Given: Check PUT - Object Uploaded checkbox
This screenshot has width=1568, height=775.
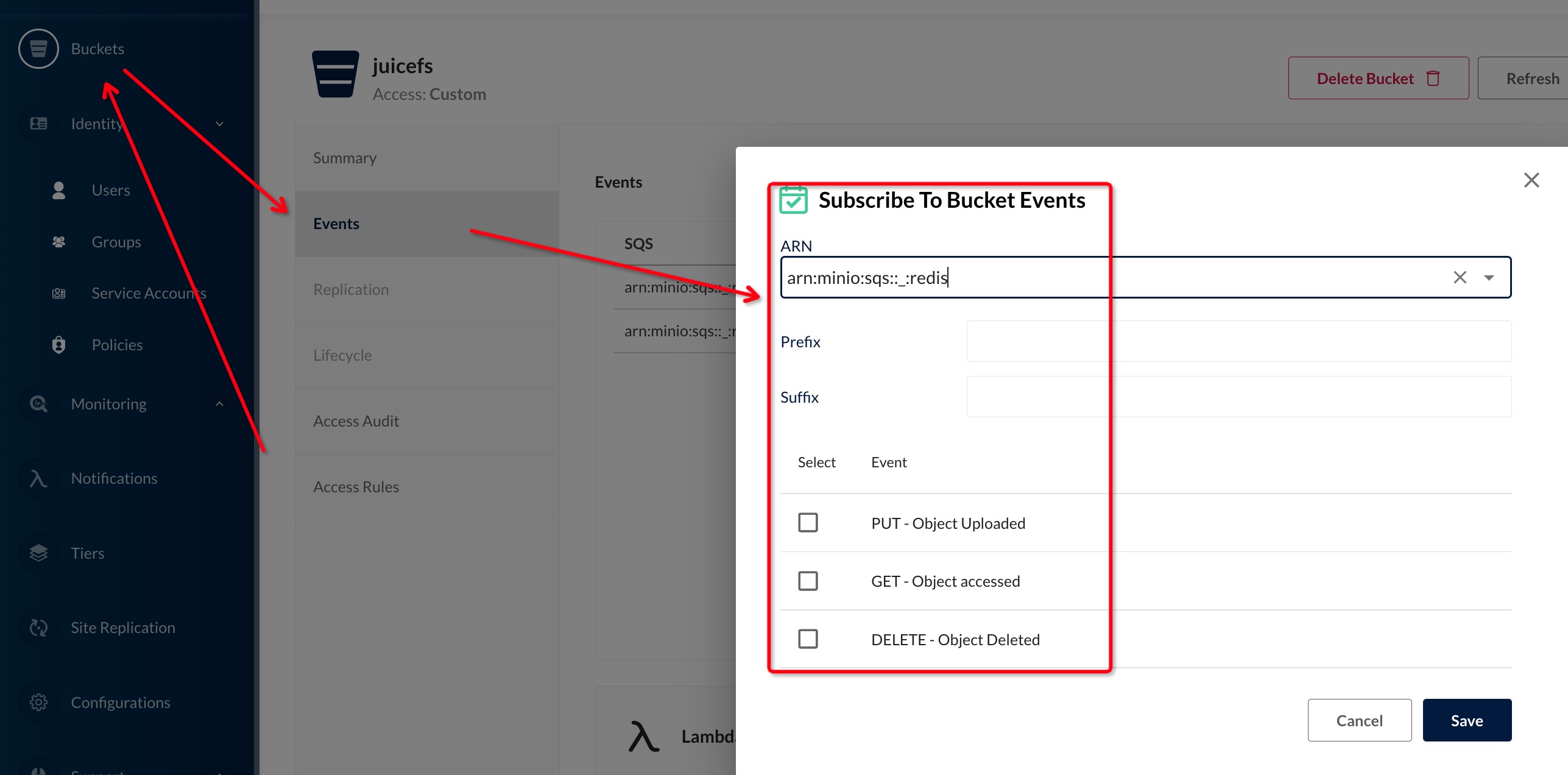Looking at the screenshot, I should click(x=808, y=523).
